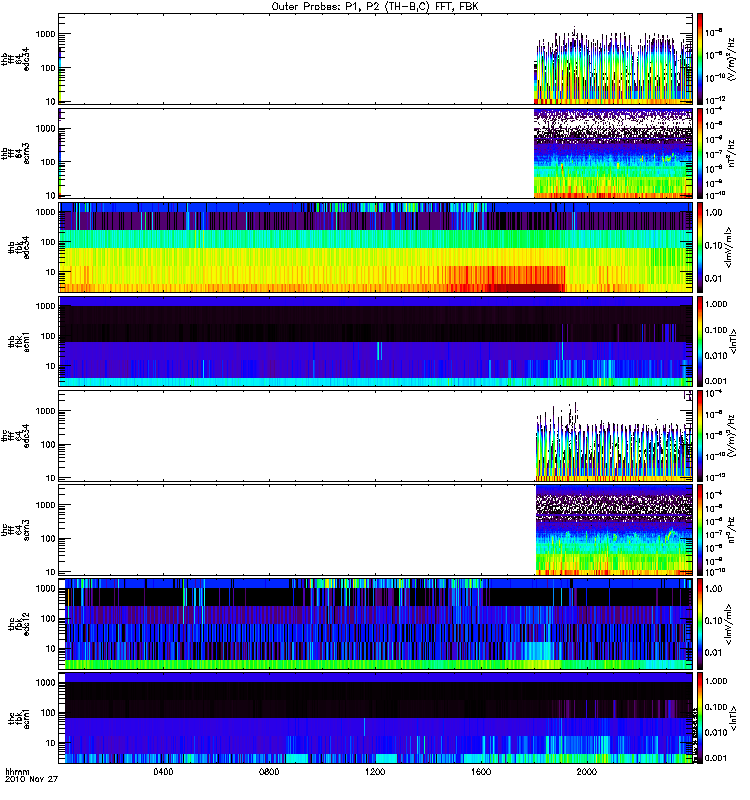Click the 'nT²/Hz' unit label of the thc scm3 panel
Image resolution: width=750 pixels, height=800 pixels.
coord(731,530)
